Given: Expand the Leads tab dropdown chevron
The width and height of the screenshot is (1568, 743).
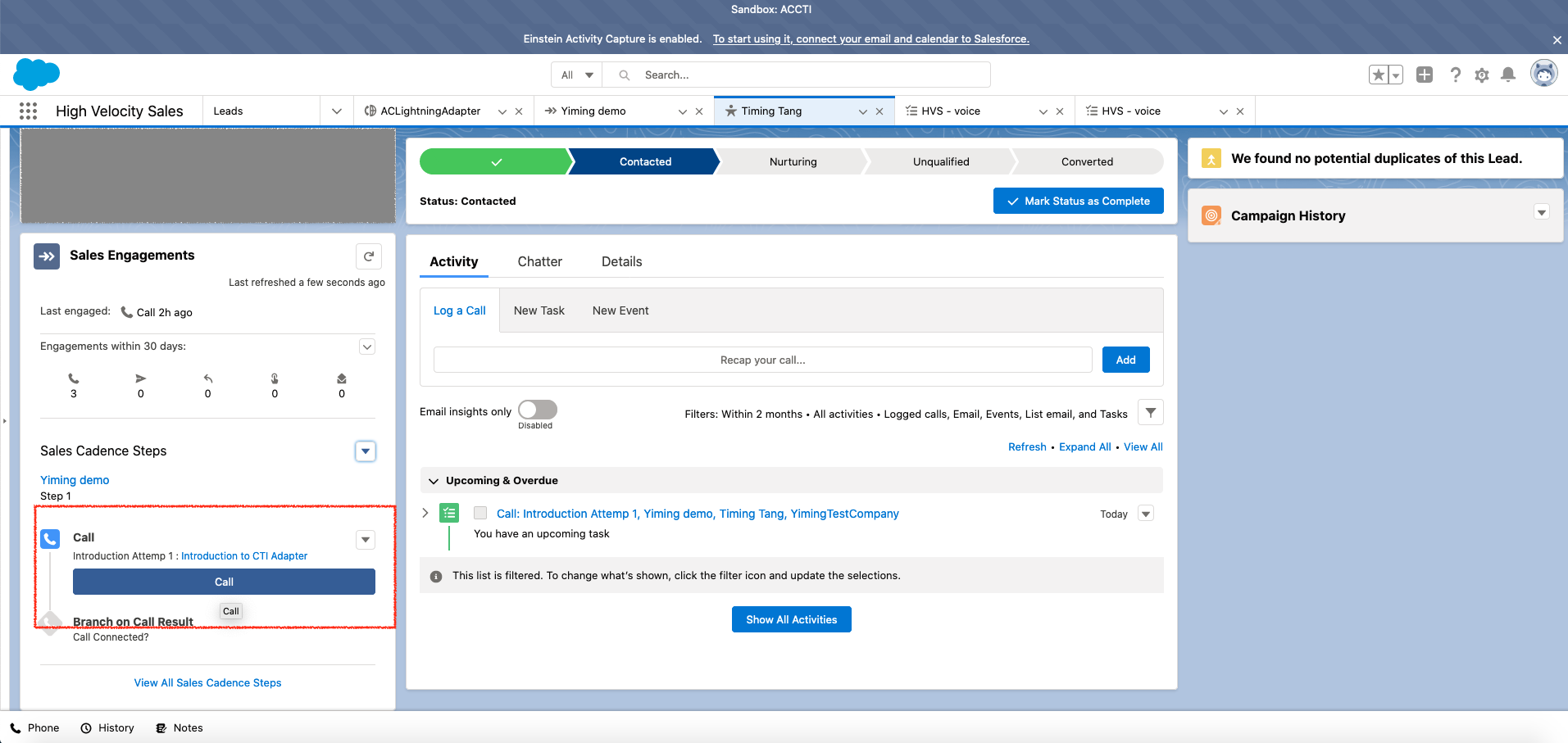Looking at the screenshot, I should 336,111.
